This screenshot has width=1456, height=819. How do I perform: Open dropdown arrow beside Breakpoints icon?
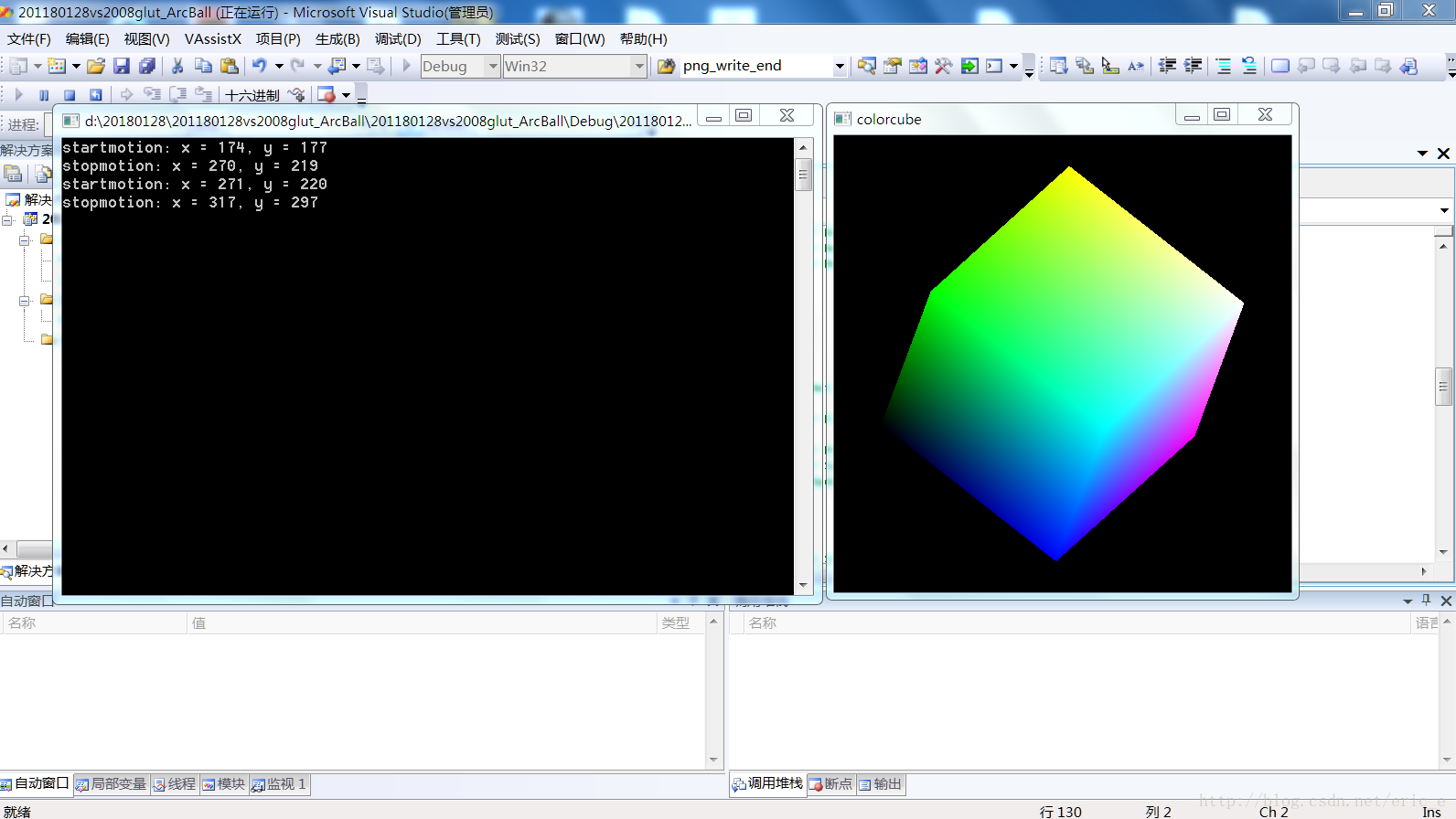tap(346, 95)
